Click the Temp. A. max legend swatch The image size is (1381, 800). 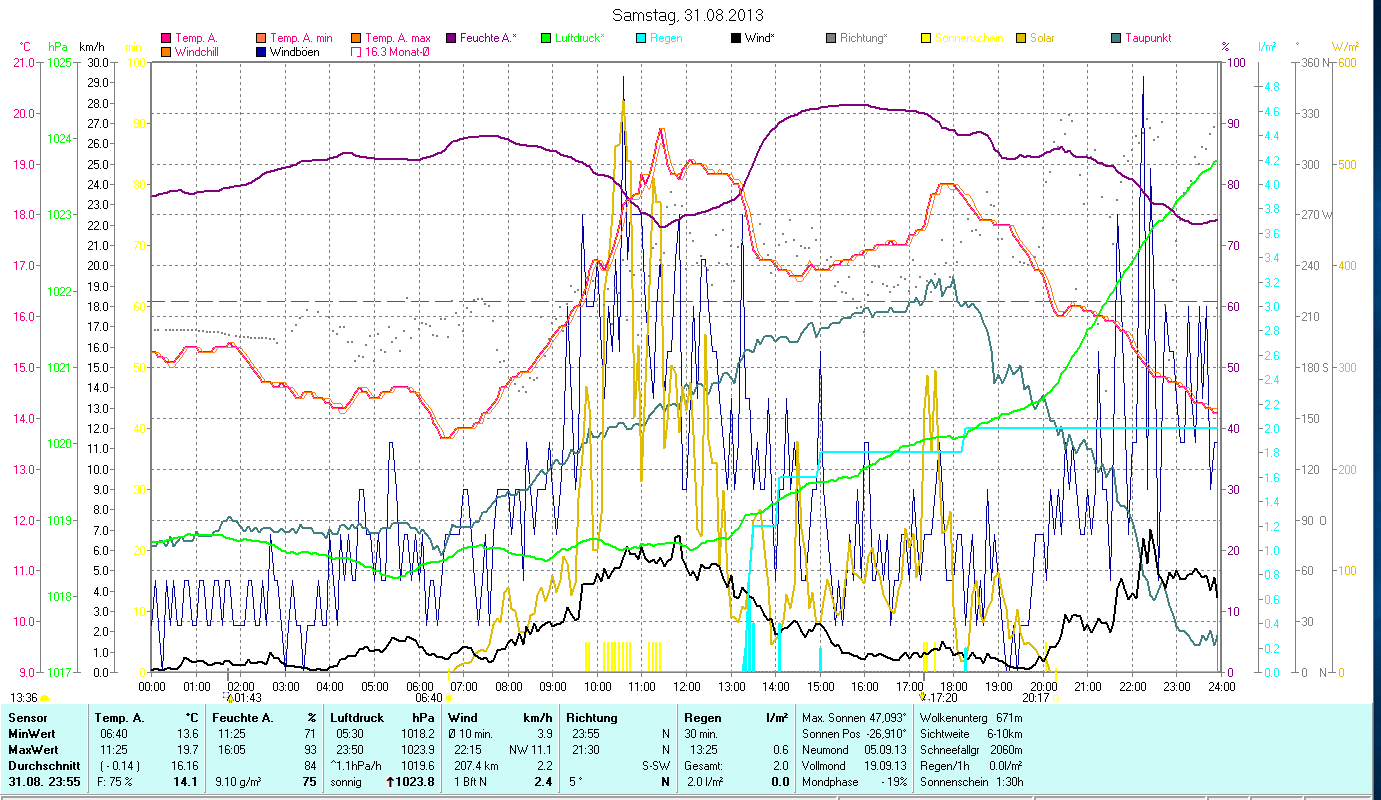356,39
